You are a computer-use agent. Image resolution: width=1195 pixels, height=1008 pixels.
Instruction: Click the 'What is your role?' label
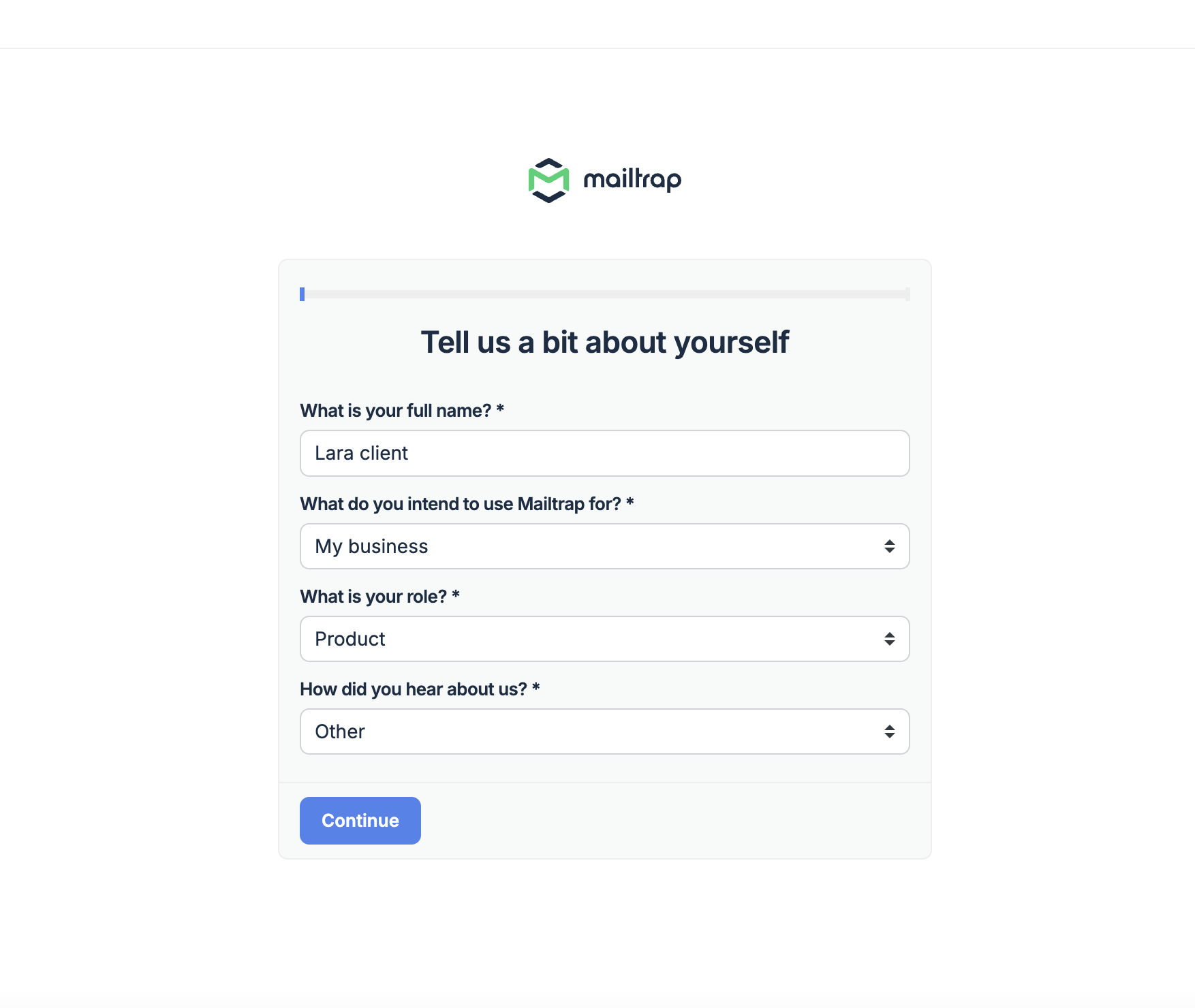pyautogui.click(x=373, y=597)
